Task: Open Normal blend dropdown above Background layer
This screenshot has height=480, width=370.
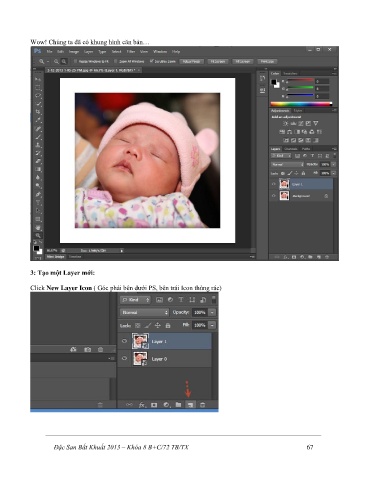Action: [x=287, y=164]
